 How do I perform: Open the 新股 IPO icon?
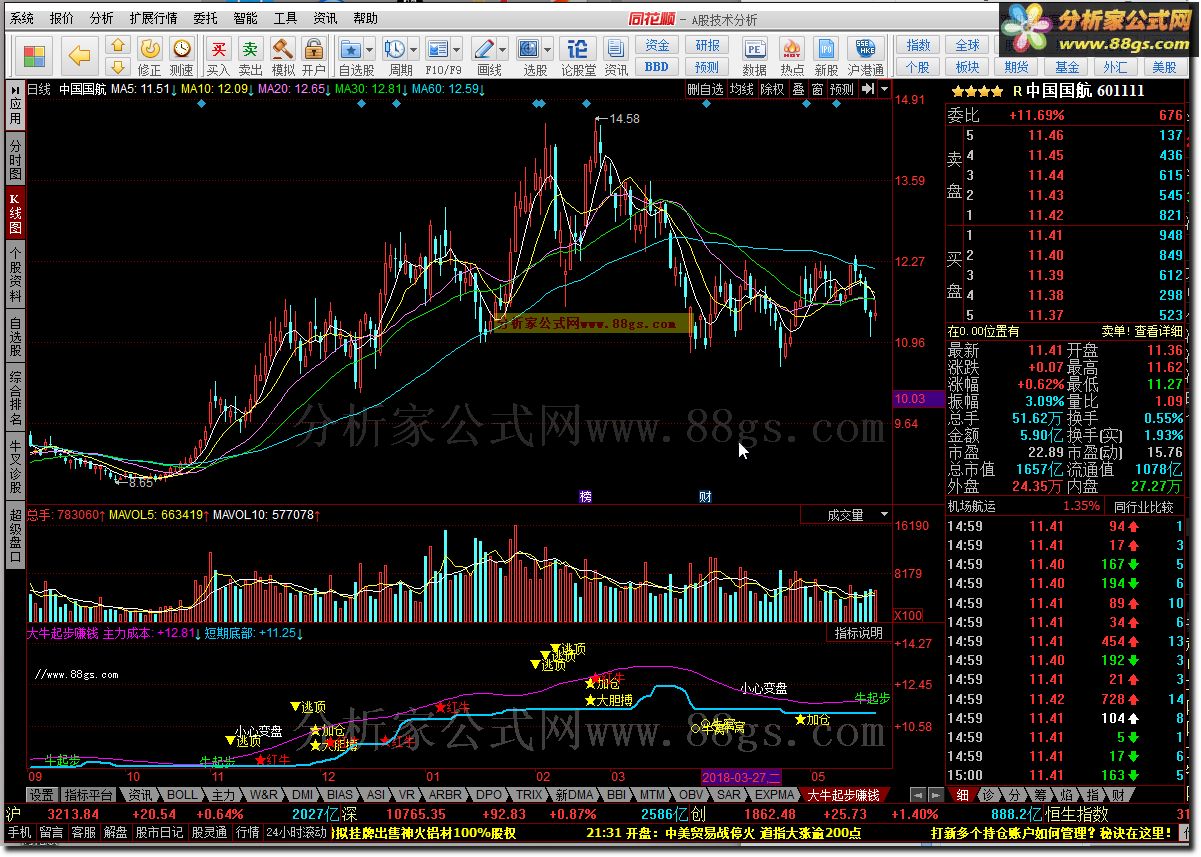(x=826, y=56)
